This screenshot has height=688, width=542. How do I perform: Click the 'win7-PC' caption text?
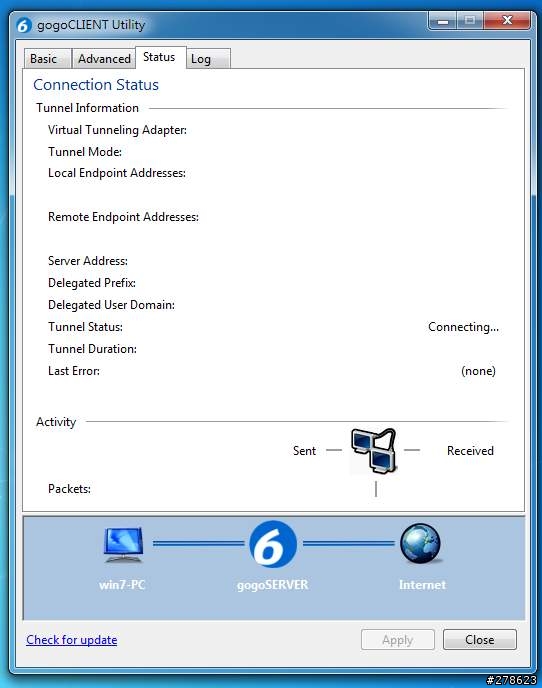click(x=122, y=585)
